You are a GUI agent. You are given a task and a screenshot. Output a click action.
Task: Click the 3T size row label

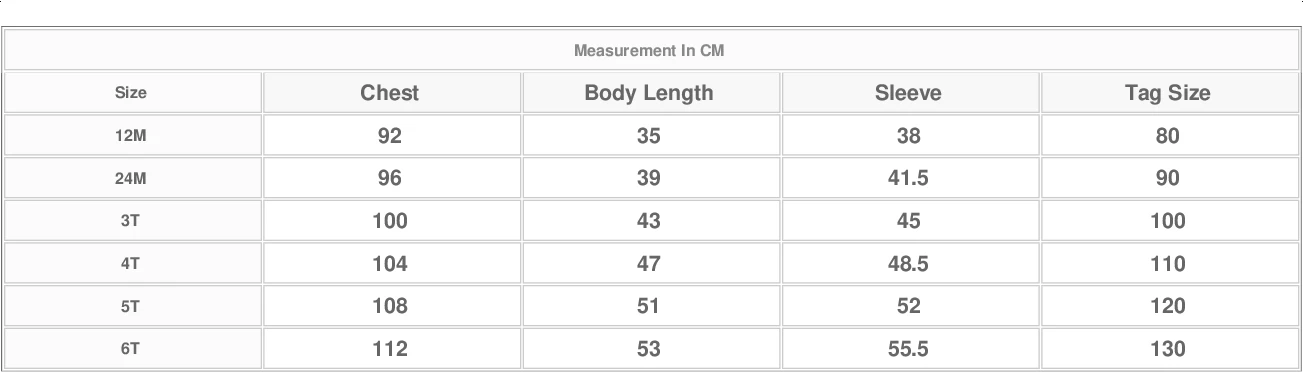coord(131,221)
